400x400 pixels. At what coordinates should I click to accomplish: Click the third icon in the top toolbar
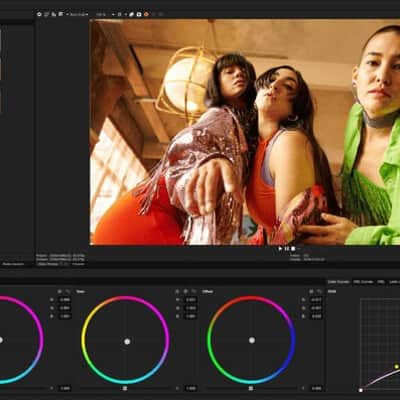point(54,14)
